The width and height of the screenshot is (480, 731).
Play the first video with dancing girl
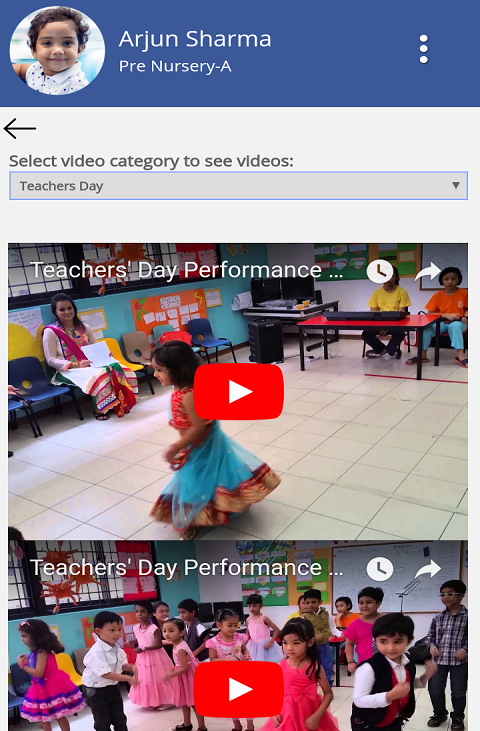(239, 392)
